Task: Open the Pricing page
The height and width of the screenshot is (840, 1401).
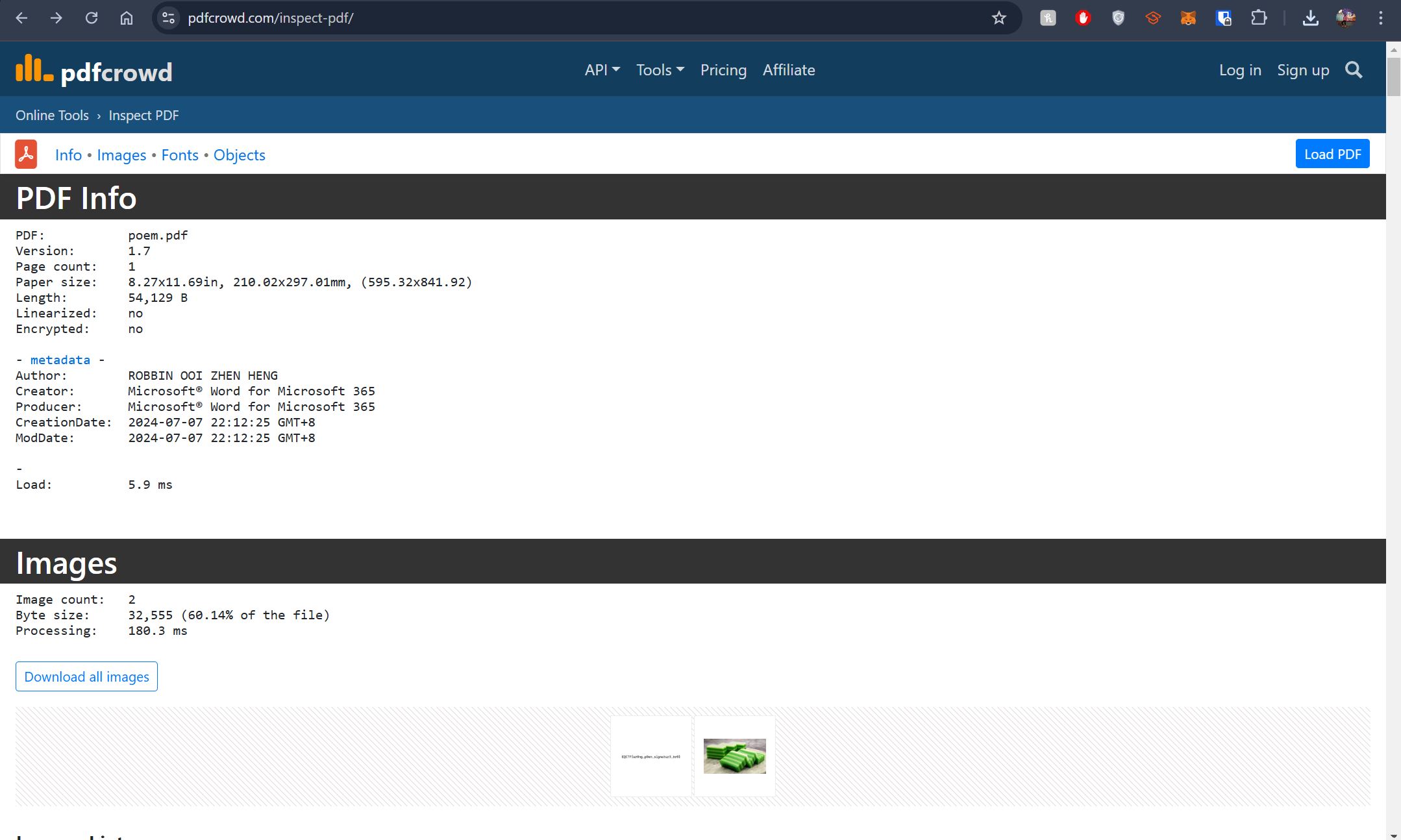Action: pos(723,70)
